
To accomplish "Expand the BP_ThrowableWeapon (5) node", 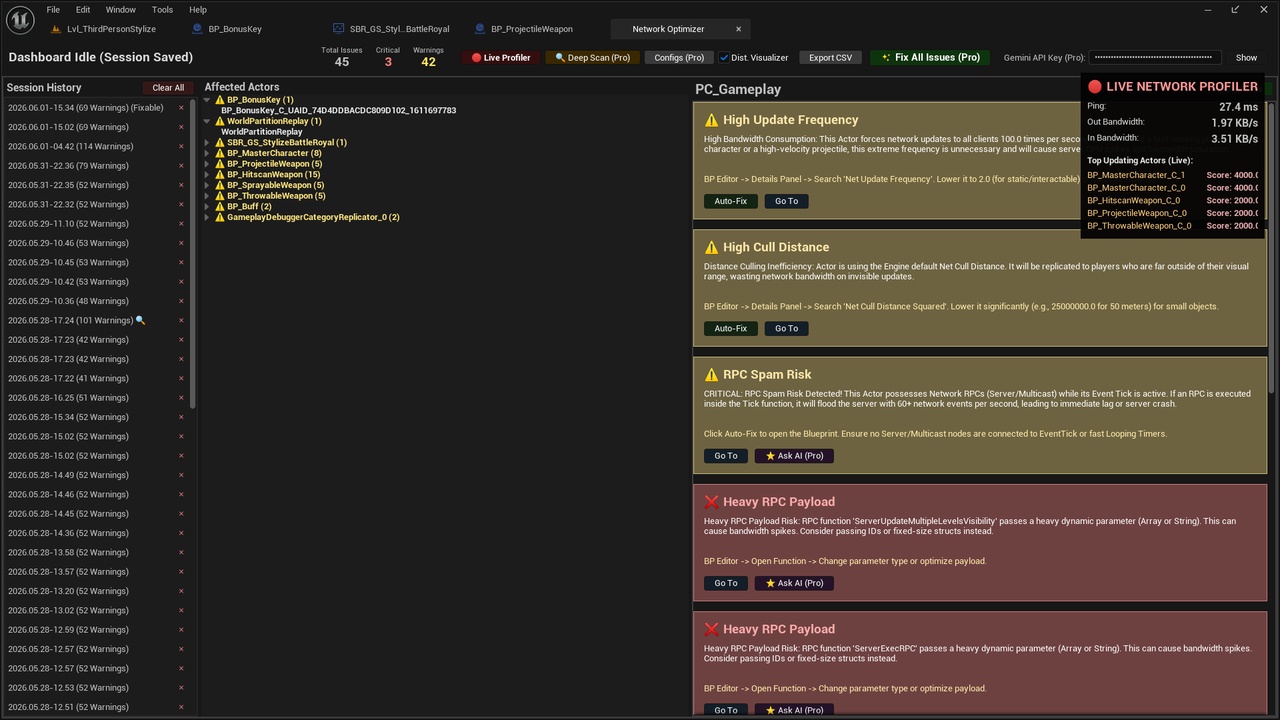I will pos(207,196).
